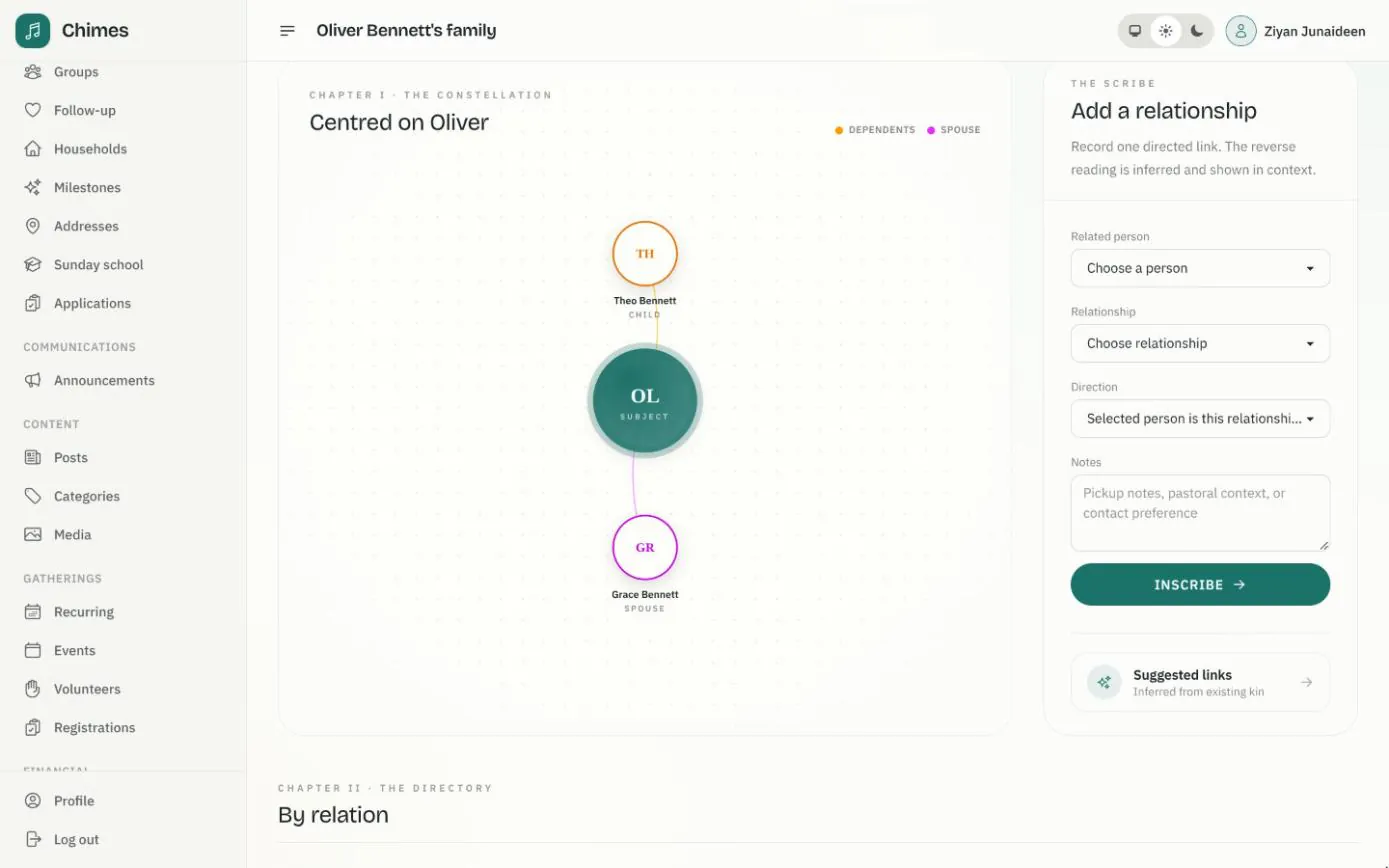
Task: Click into the Notes text area
Action: coord(1200,513)
